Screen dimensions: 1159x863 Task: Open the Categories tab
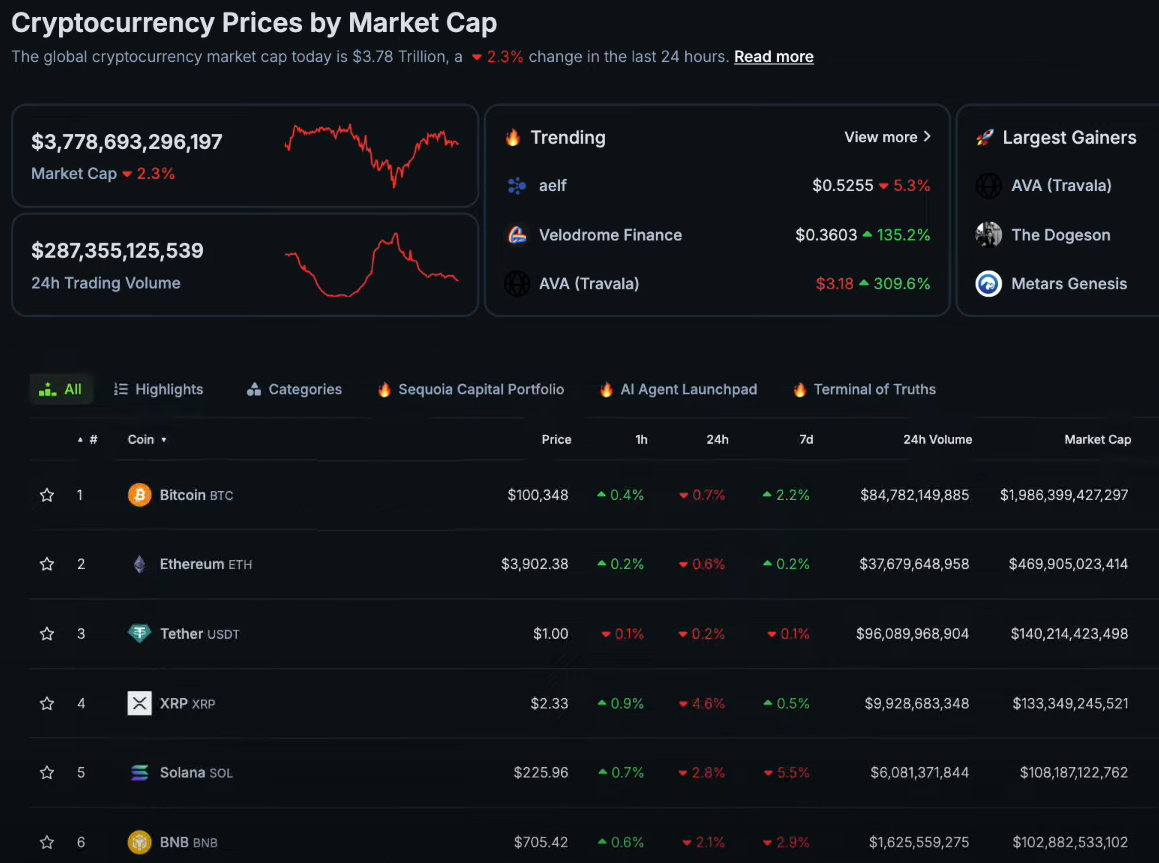pos(294,390)
